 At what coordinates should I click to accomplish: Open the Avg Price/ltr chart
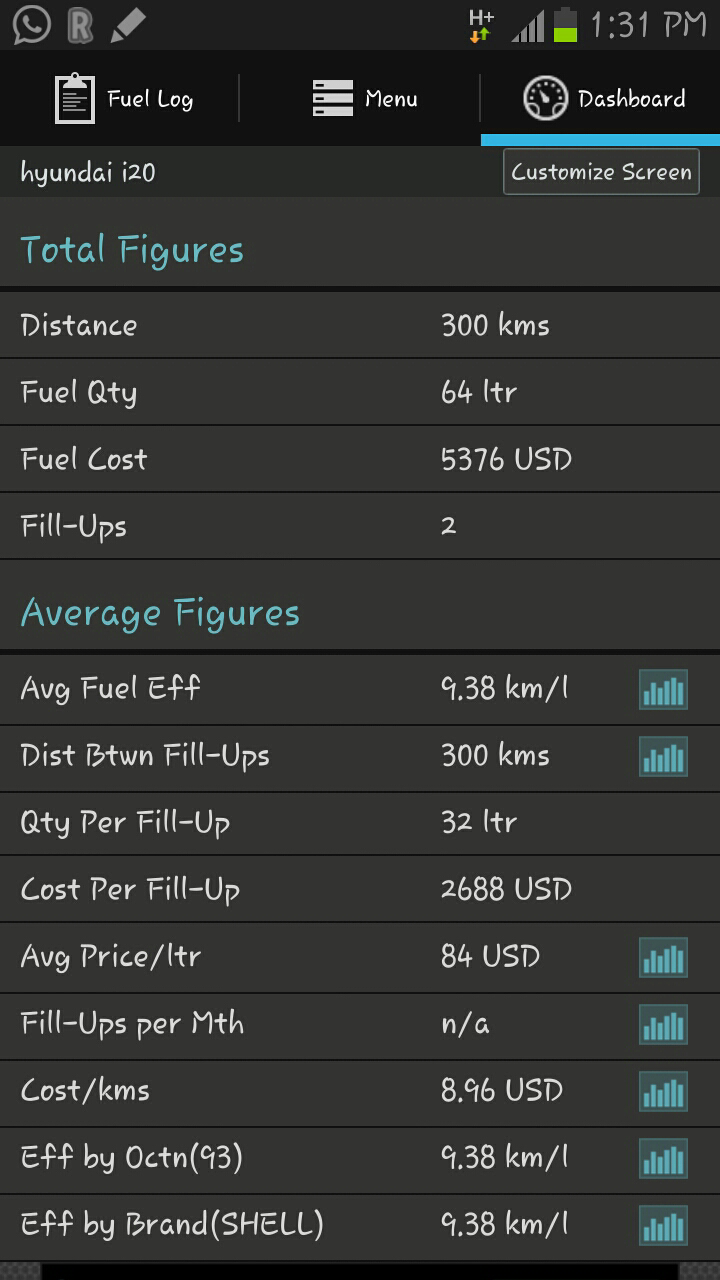[x=663, y=957]
